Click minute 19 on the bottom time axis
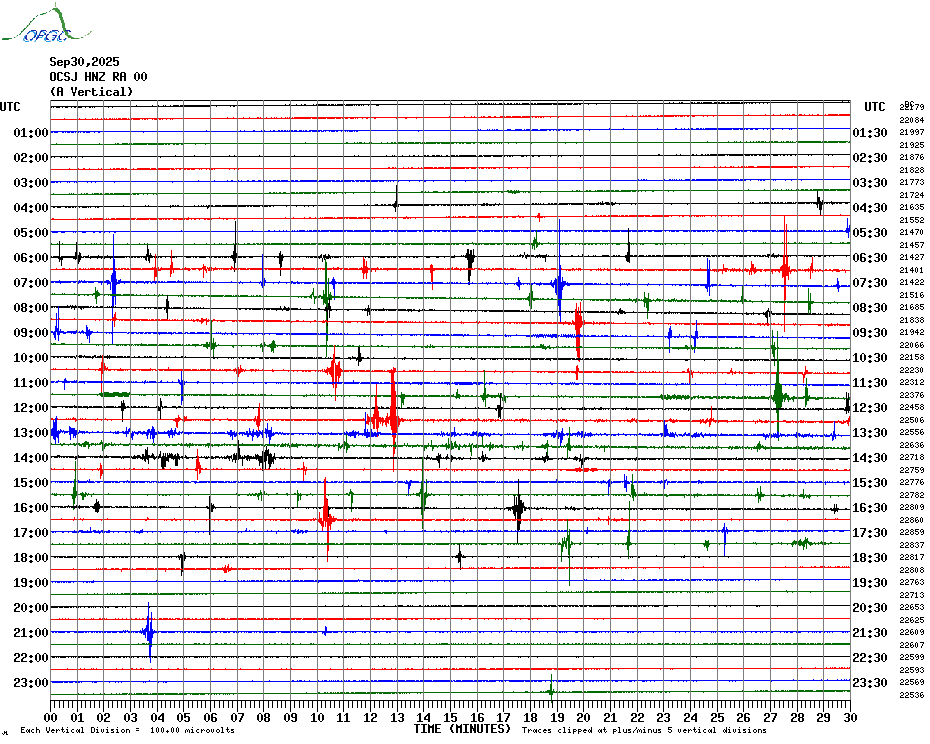The height and width of the screenshot is (744, 930). 557,718
